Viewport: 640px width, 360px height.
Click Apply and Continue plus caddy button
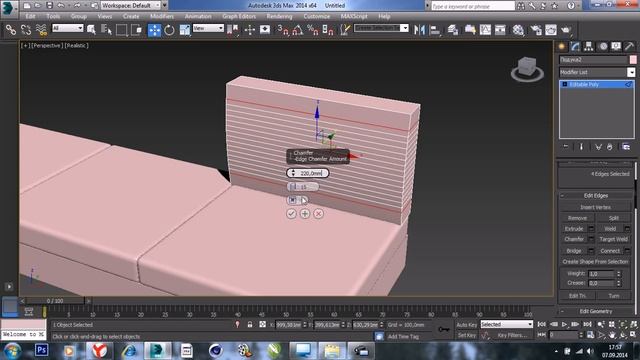click(x=305, y=213)
